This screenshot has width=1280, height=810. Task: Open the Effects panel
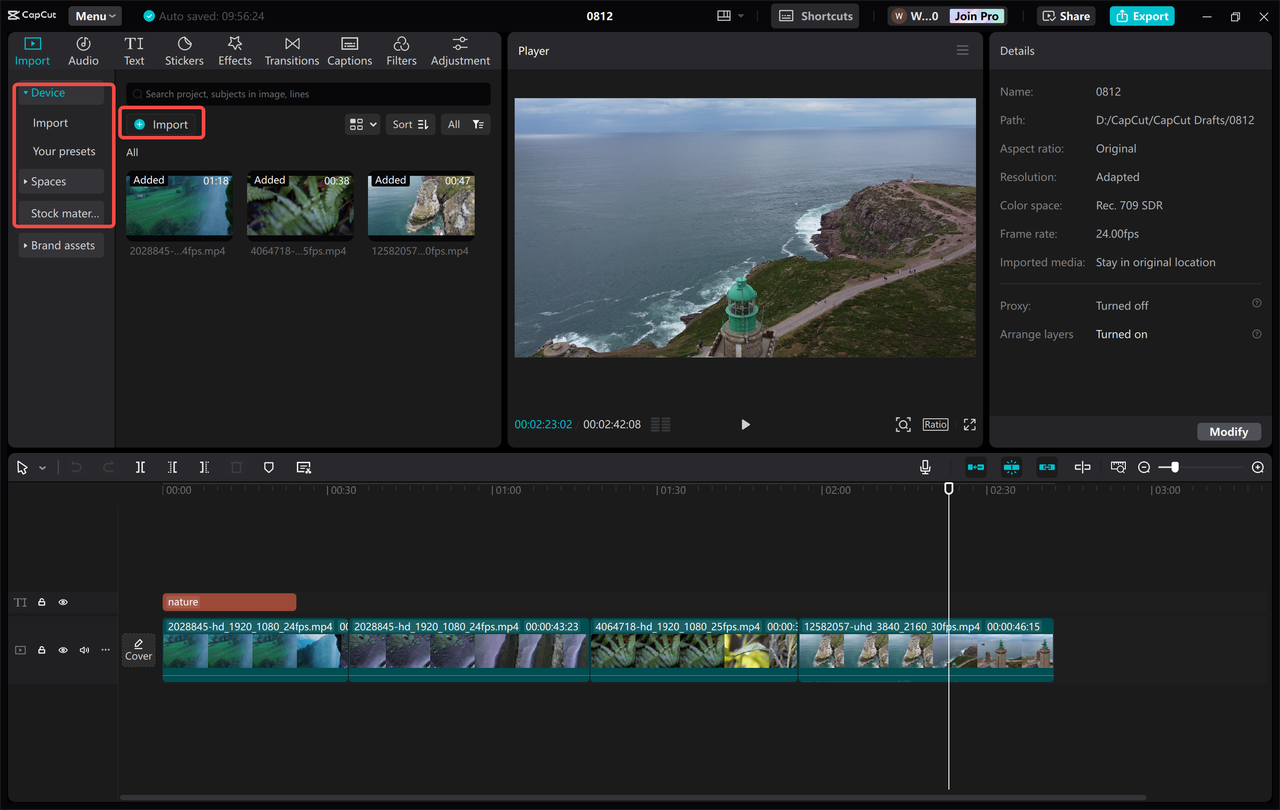234,50
